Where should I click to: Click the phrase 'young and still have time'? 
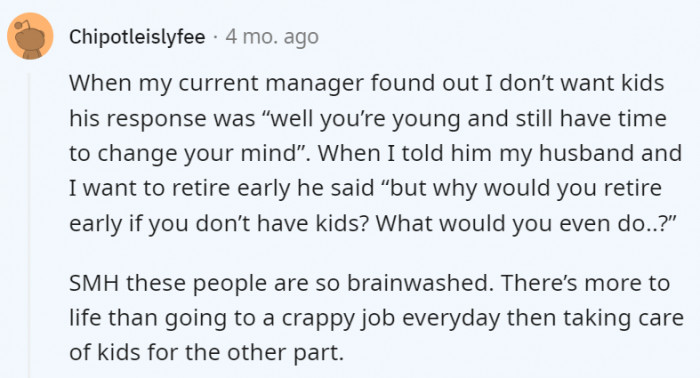[x=529, y=119]
